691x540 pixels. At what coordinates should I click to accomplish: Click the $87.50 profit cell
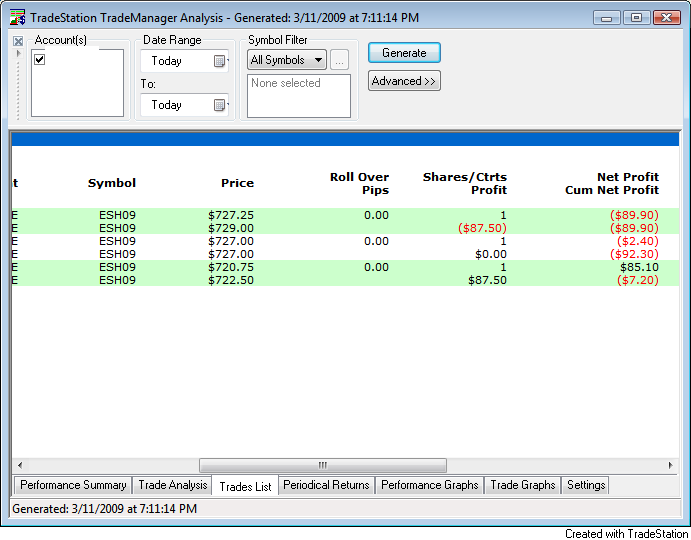pos(487,280)
